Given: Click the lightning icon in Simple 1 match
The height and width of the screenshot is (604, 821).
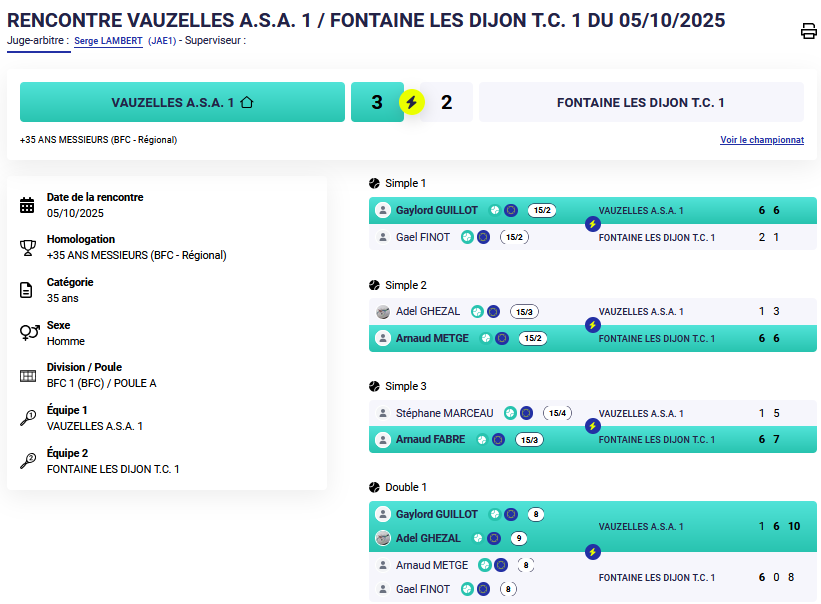Looking at the screenshot, I should 592,224.
